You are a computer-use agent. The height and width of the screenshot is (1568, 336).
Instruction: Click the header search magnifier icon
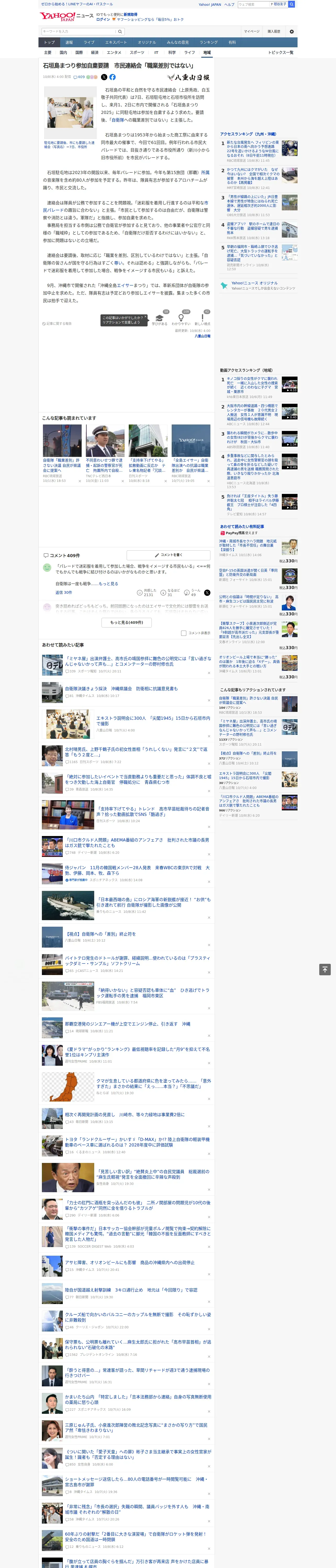(120, 31)
